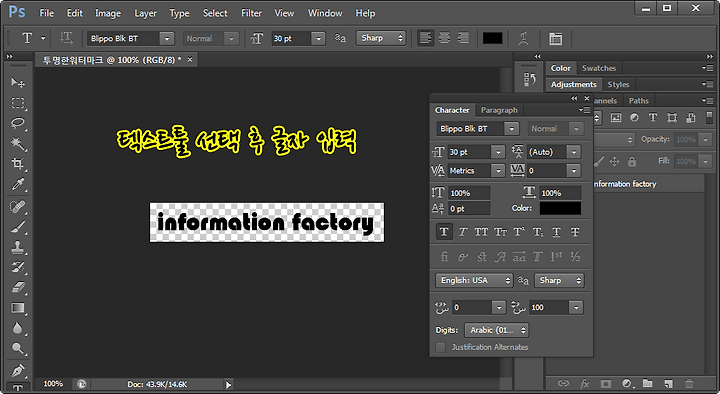Click Add layer style fx icon

[x=585, y=383]
